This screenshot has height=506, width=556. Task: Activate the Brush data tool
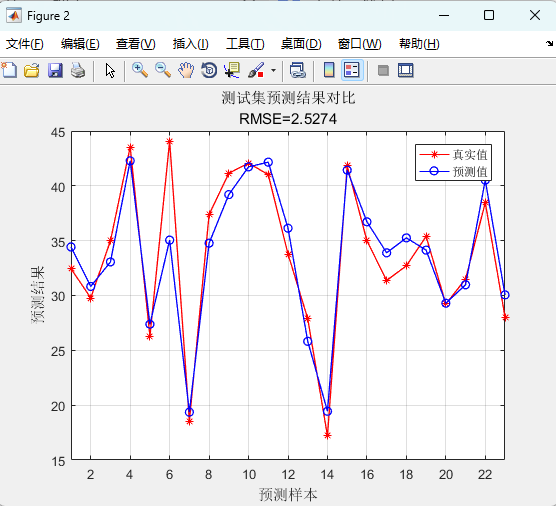click(x=256, y=70)
